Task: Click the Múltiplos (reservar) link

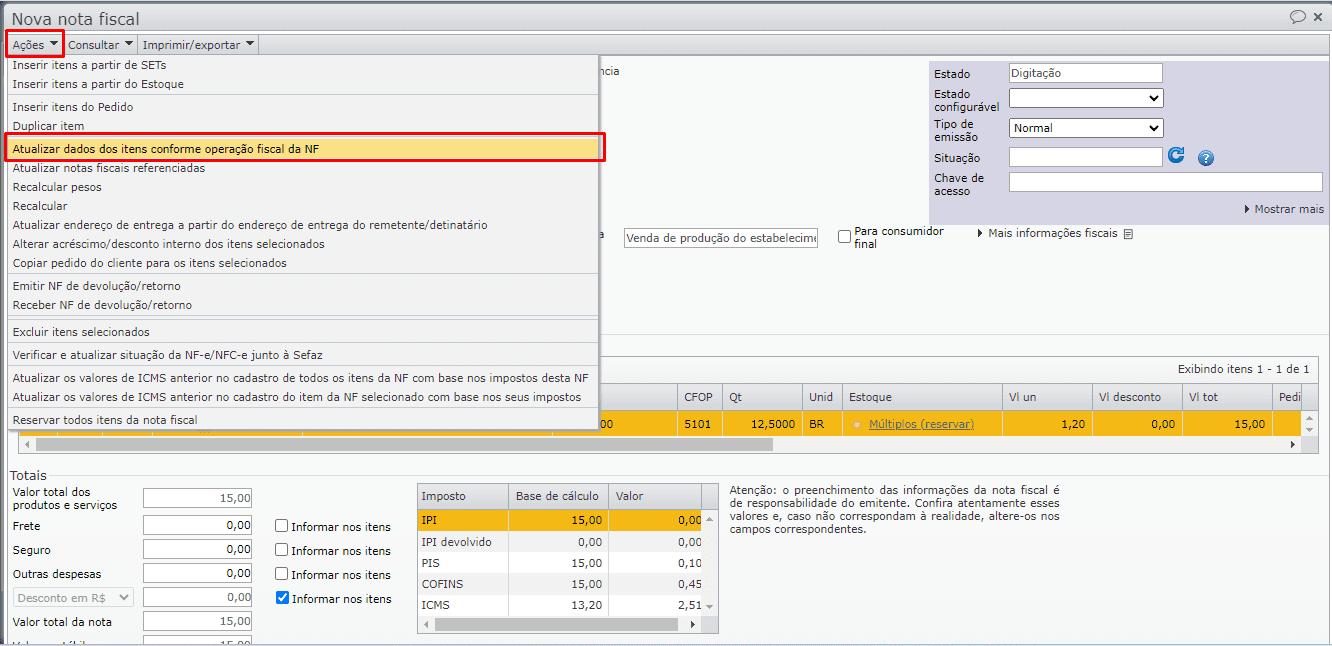Action: click(921, 424)
